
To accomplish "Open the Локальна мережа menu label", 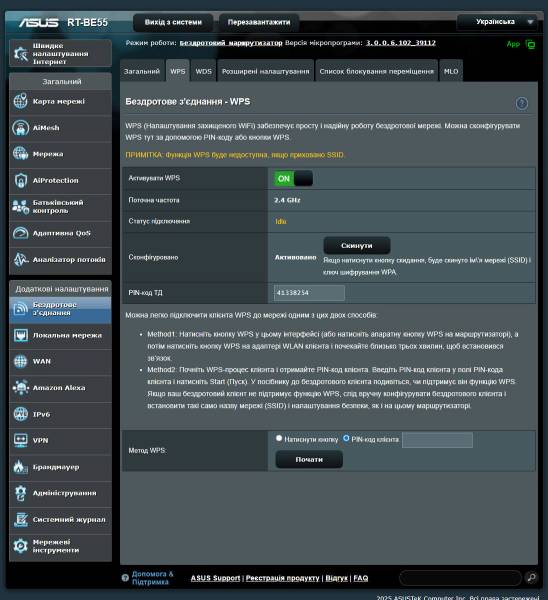I will [67, 335].
